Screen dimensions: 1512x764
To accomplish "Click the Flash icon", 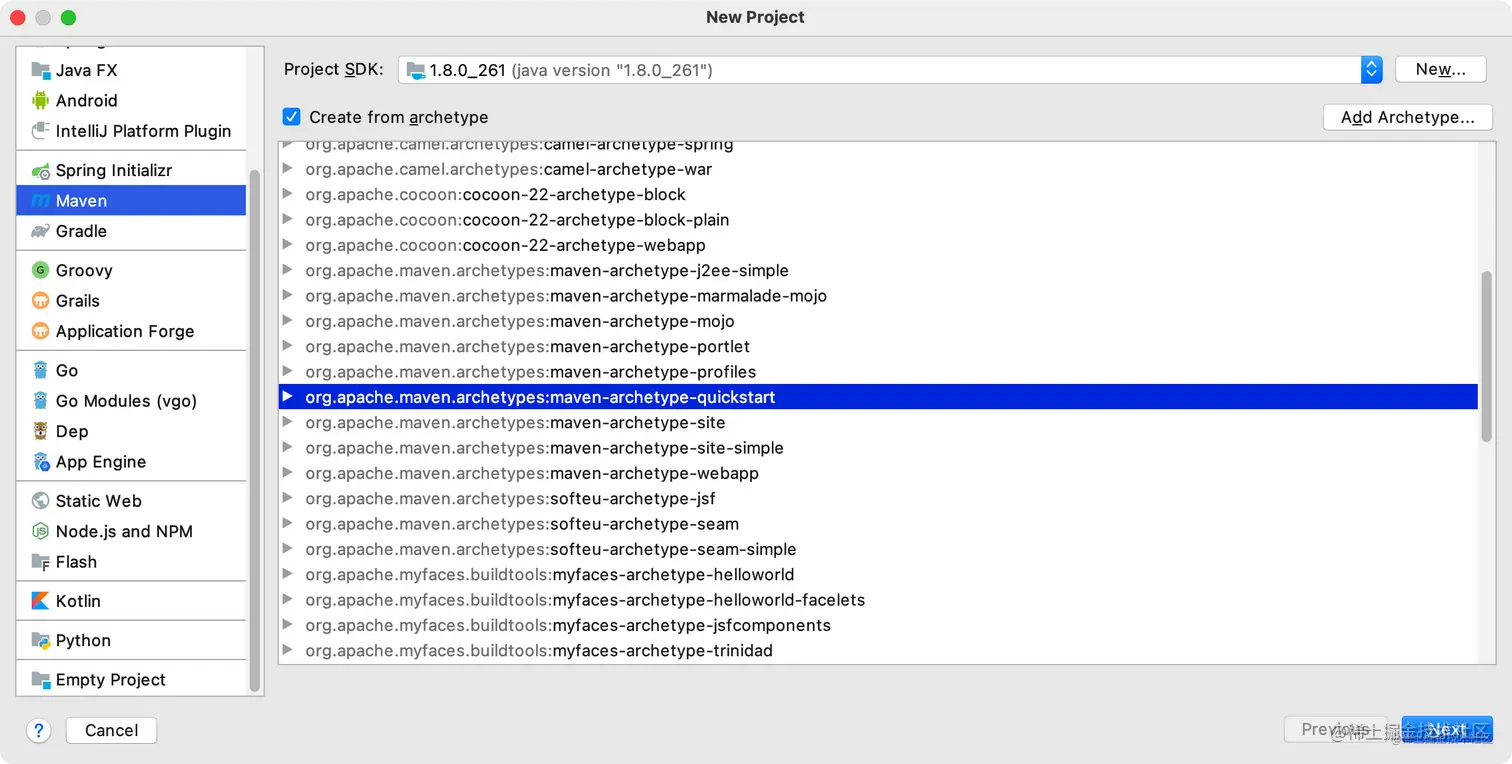I will (x=40, y=562).
